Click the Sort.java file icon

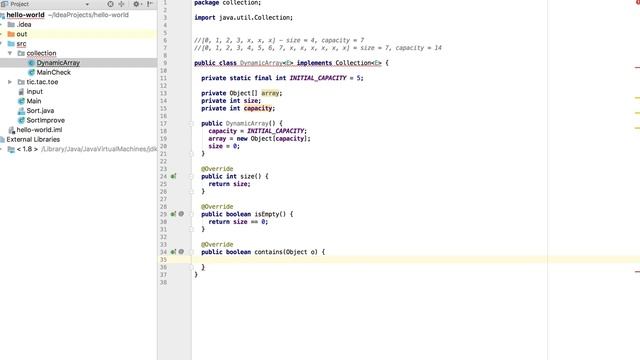point(21,111)
